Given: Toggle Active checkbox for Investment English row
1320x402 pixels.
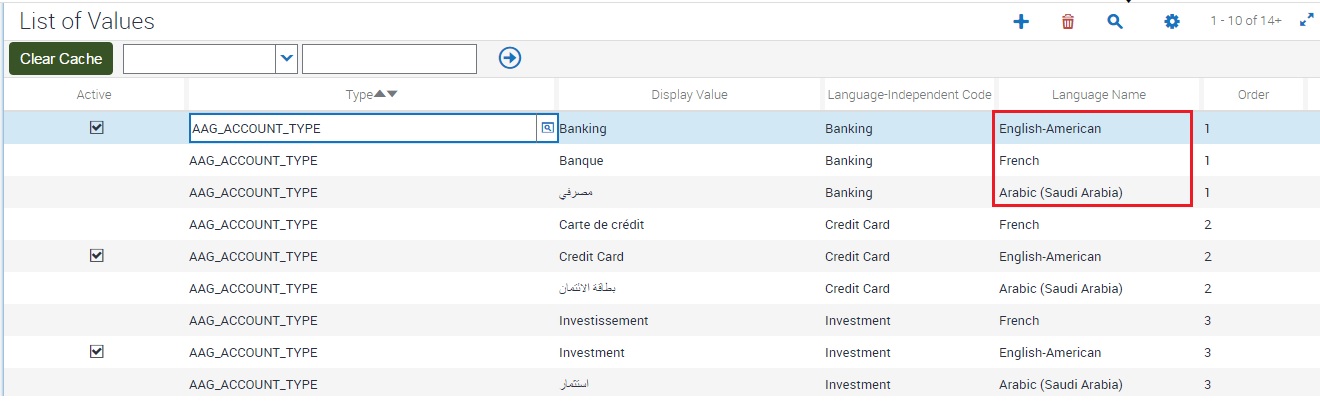Looking at the screenshot, I should point(97,352).
